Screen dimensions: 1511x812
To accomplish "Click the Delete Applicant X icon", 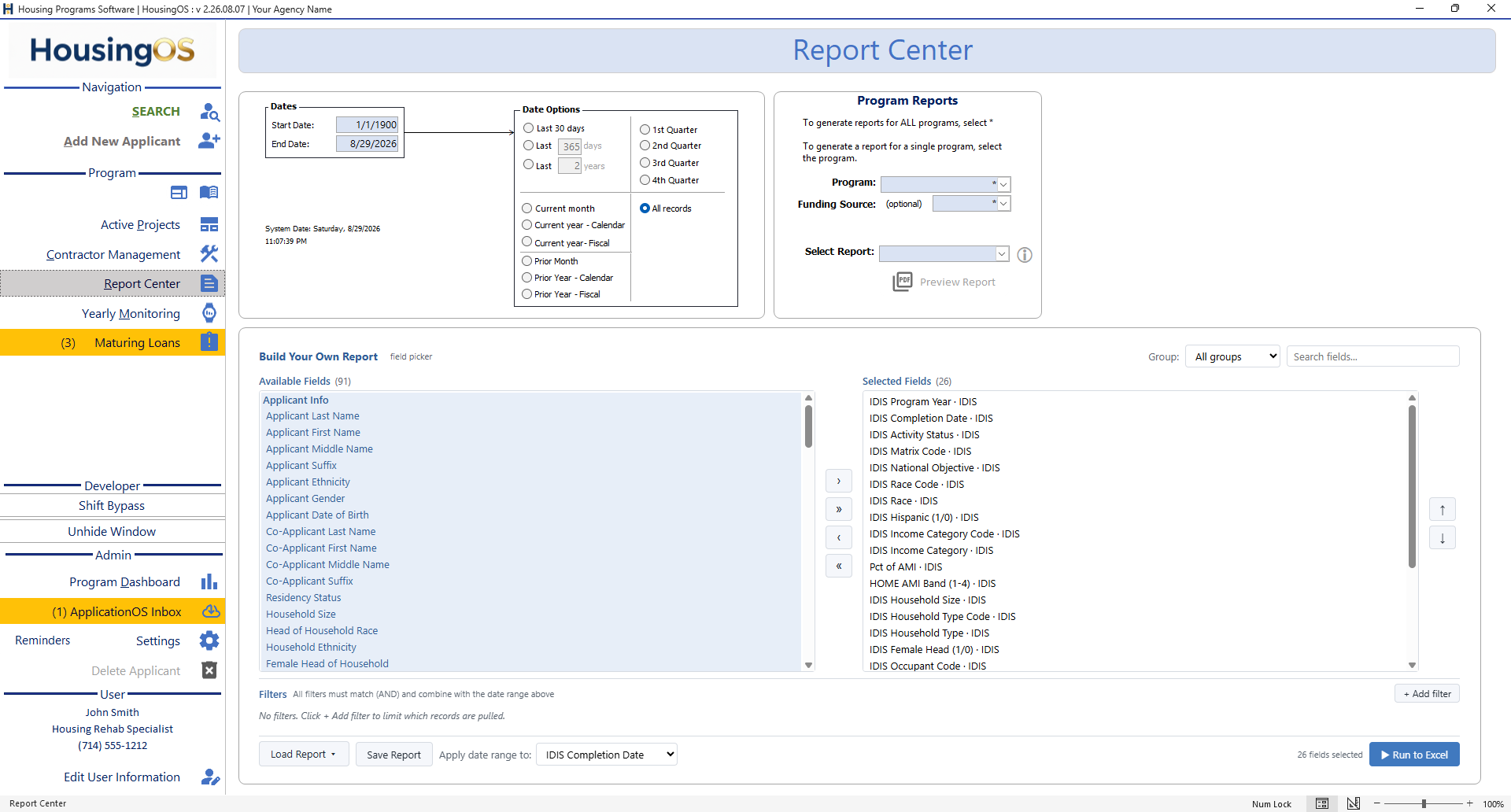I will (209, 670).
